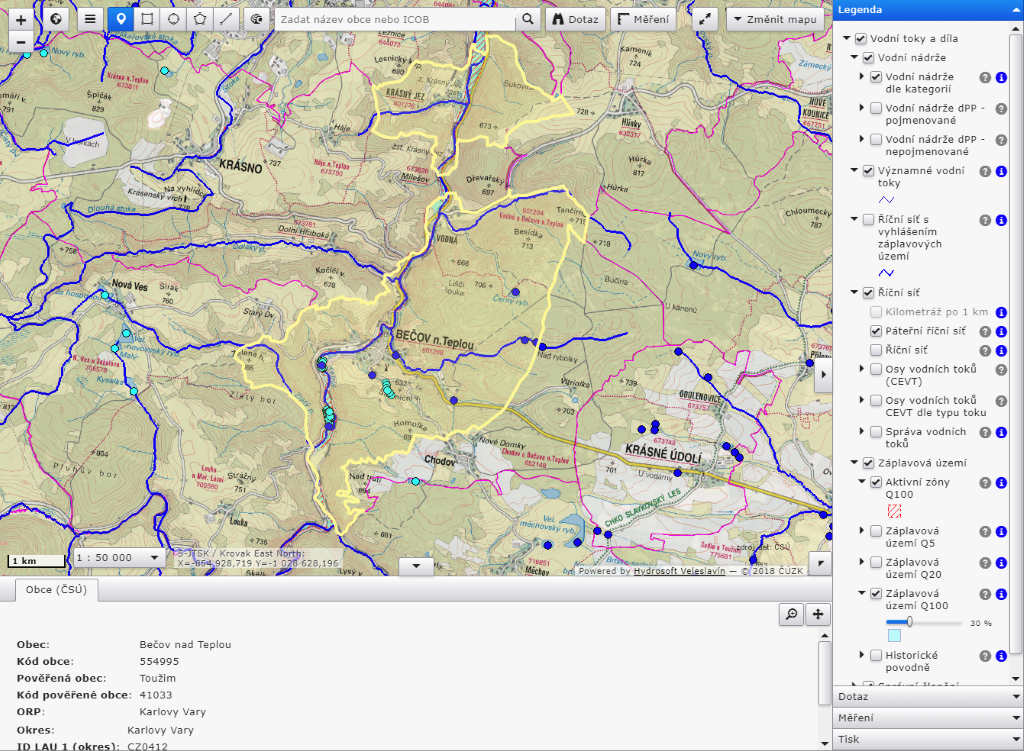This screenshot has width=1024, height=751.
Task: Click the Dotaz button with binoculars
Action: point(575,20)
